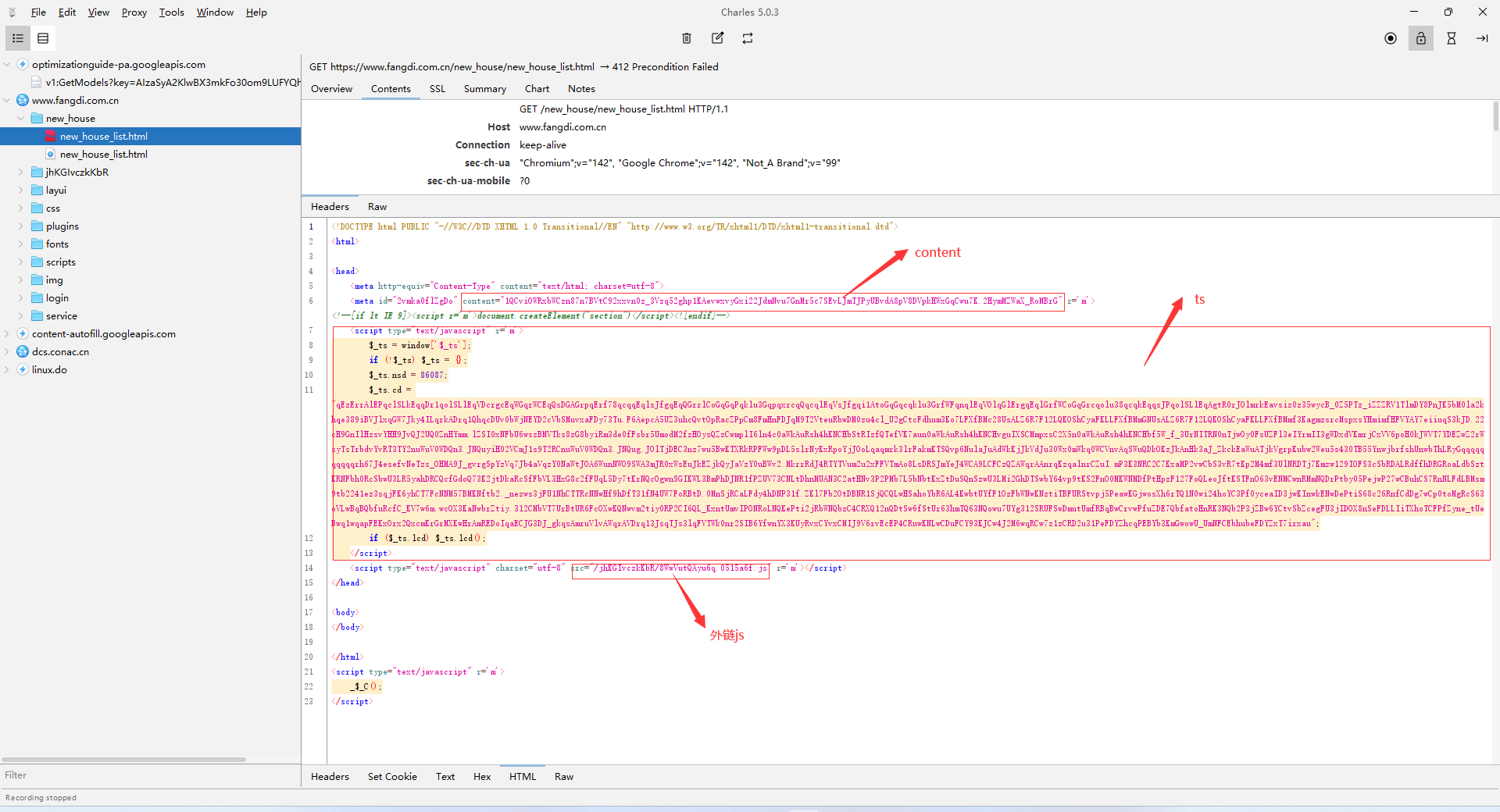Expand the layui folder
This screenshot has width=1500, height=812.
point(21,190)
